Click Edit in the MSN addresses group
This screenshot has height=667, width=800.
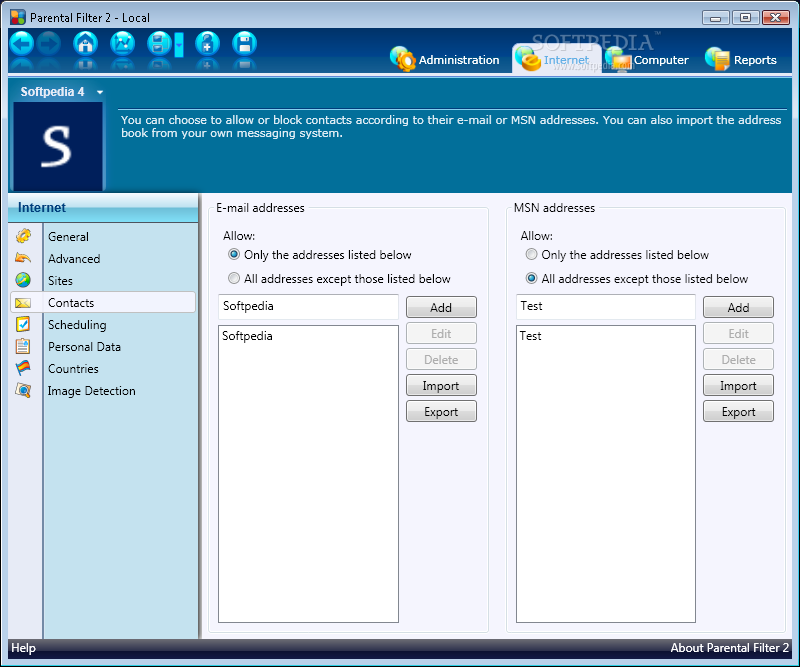coord(738,333)
